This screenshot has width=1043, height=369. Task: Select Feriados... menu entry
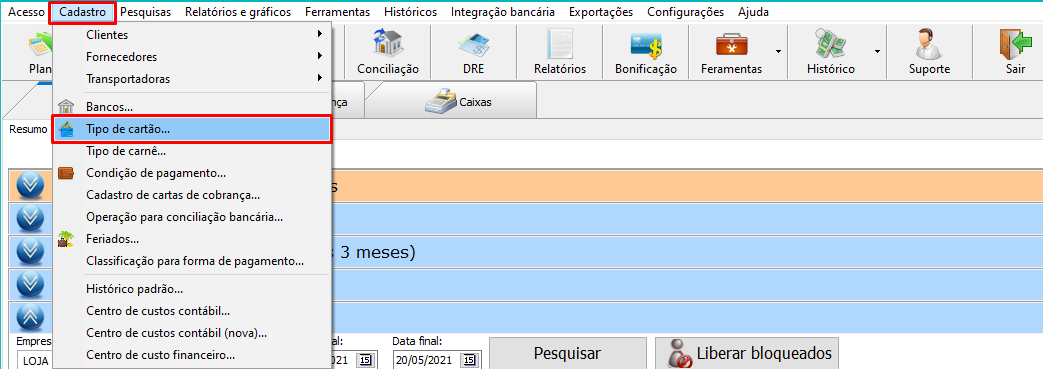192,239
